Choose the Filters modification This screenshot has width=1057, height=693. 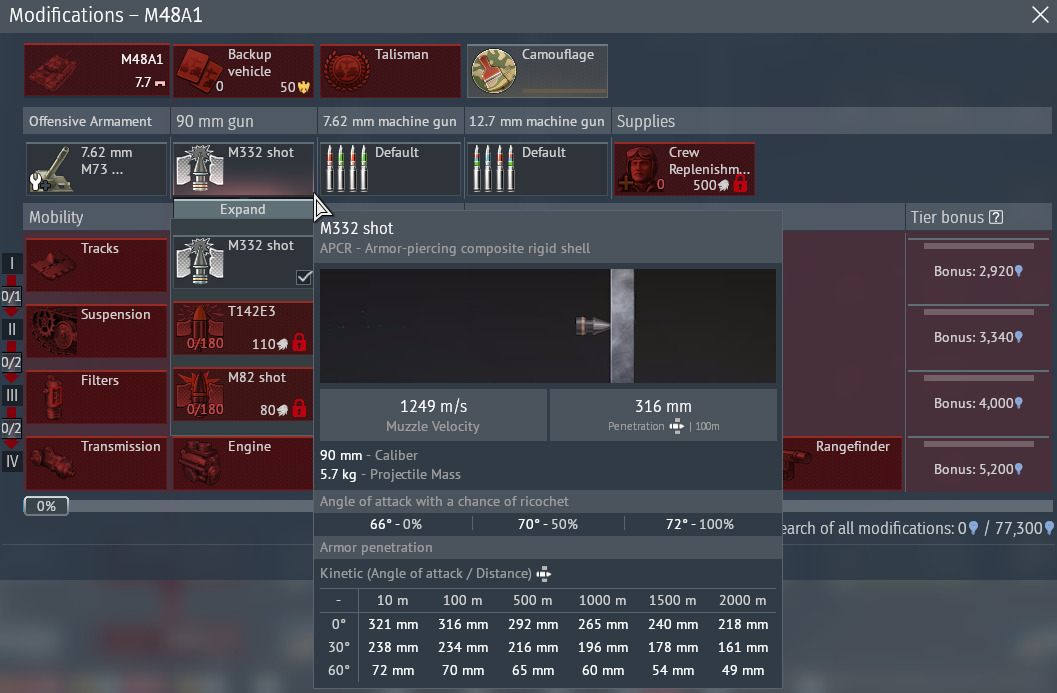[x=96, y=397]
